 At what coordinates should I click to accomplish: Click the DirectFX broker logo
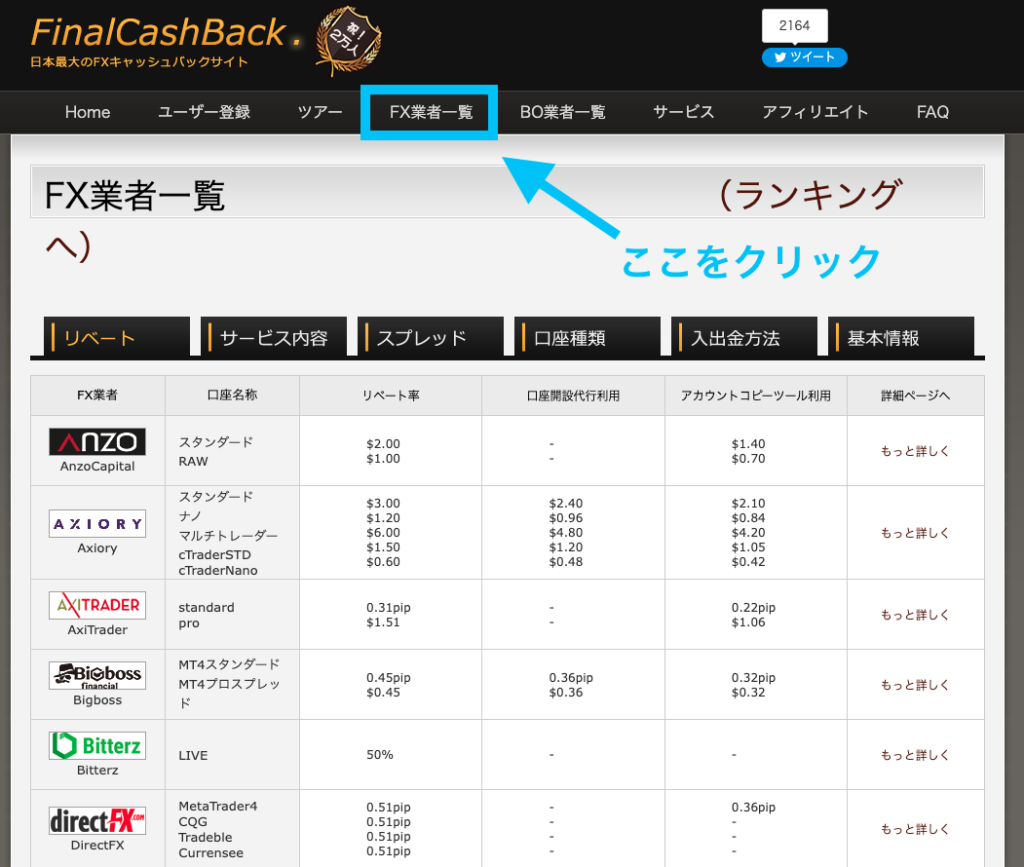click(x=97, y=821)
